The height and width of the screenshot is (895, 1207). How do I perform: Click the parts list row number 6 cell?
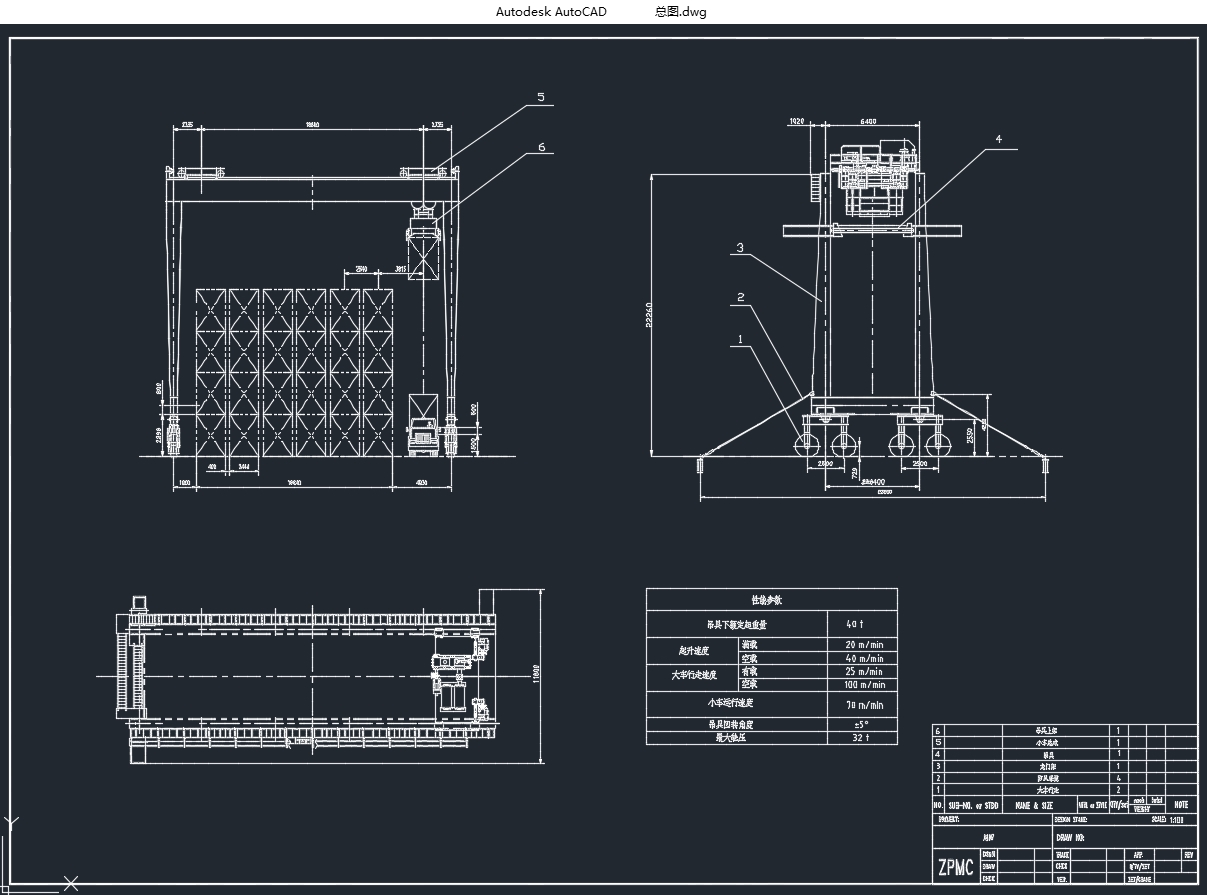[x=939, y=731]
